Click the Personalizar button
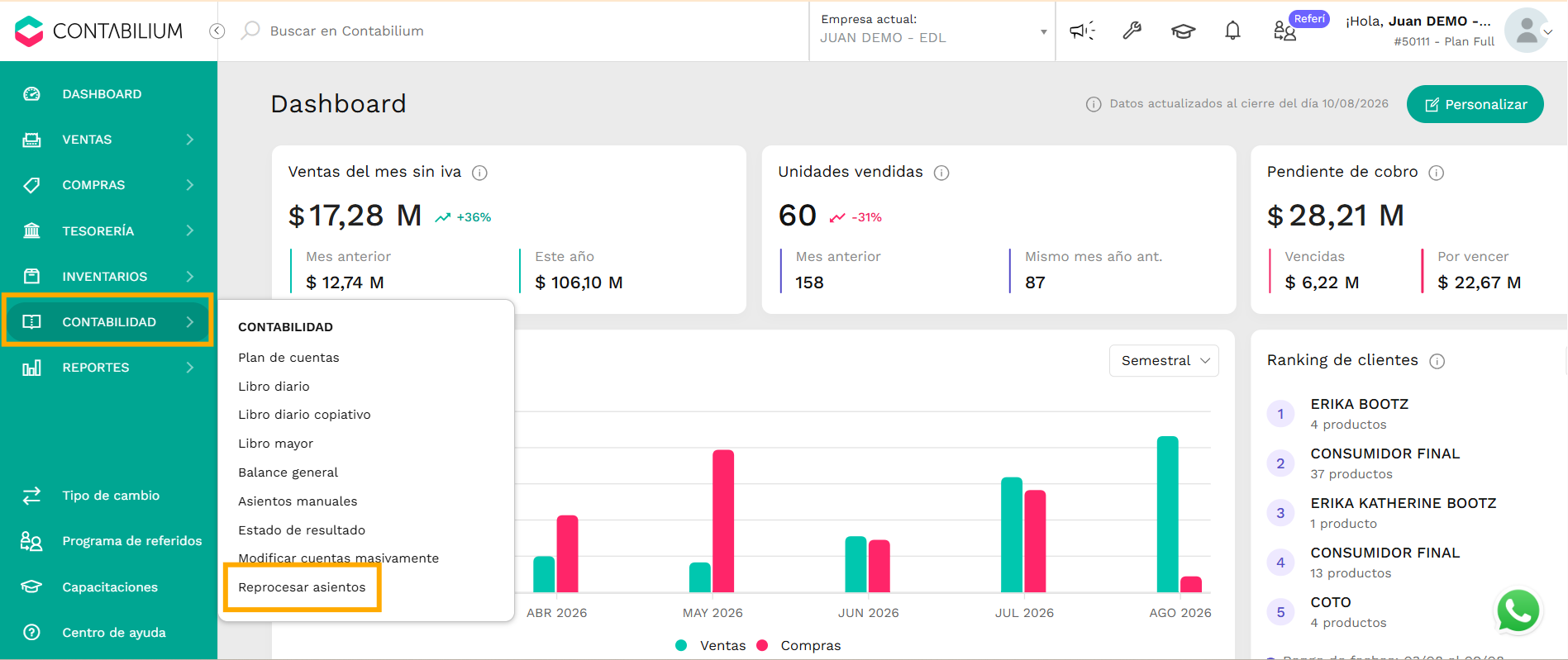 click(x=1475, y=104)
